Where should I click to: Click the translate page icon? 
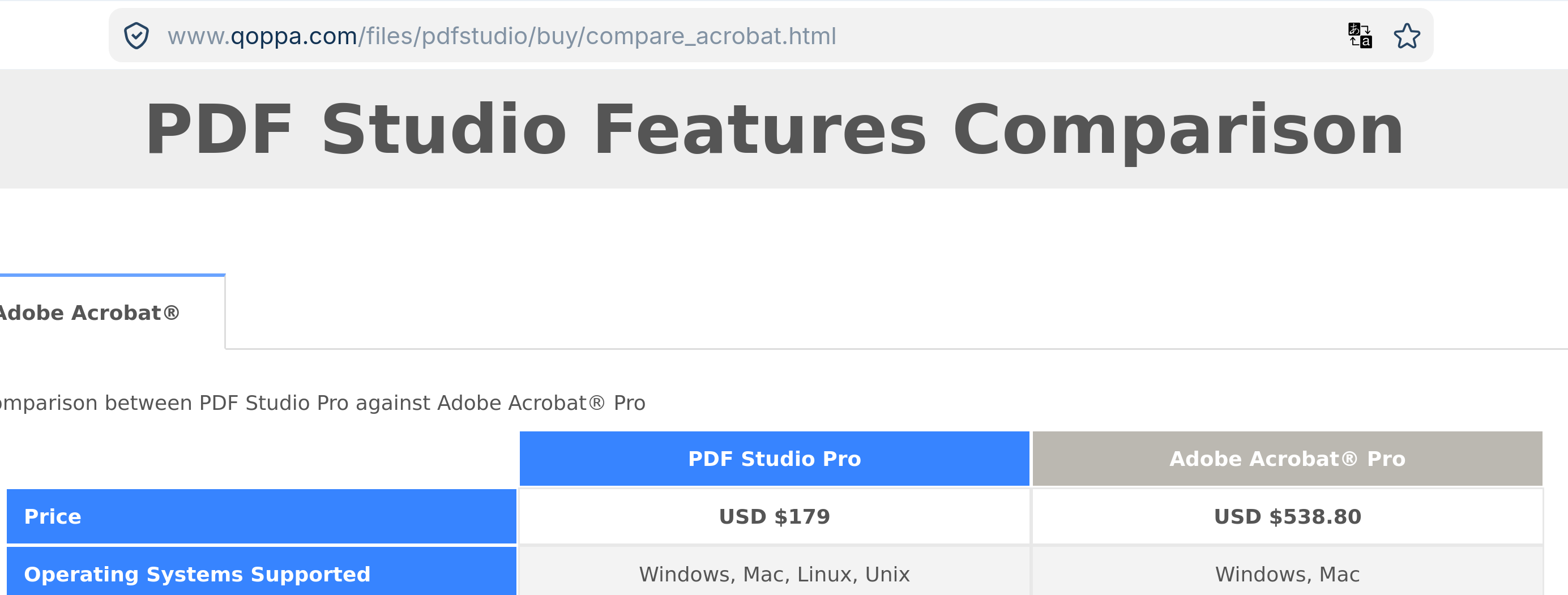point(1359,36)
